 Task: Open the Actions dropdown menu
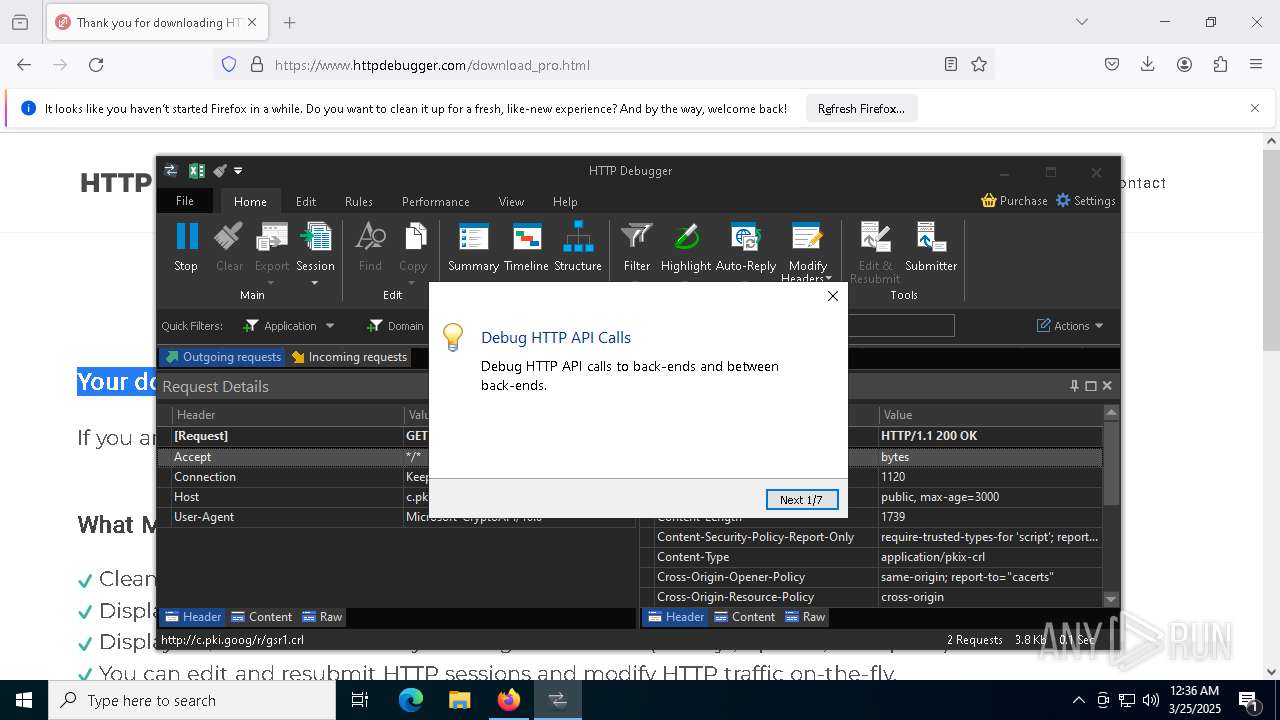click(x=1070, y=326)
